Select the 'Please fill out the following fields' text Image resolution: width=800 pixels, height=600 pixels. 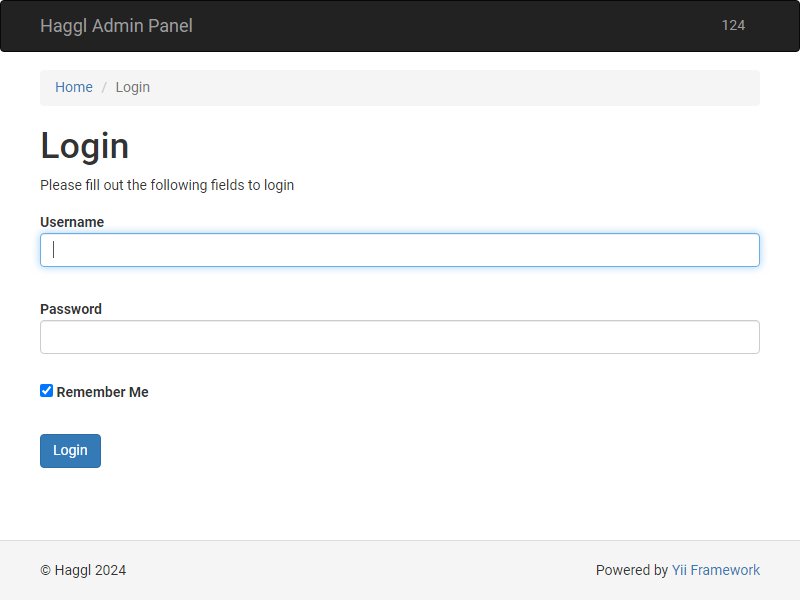point(167,185)
